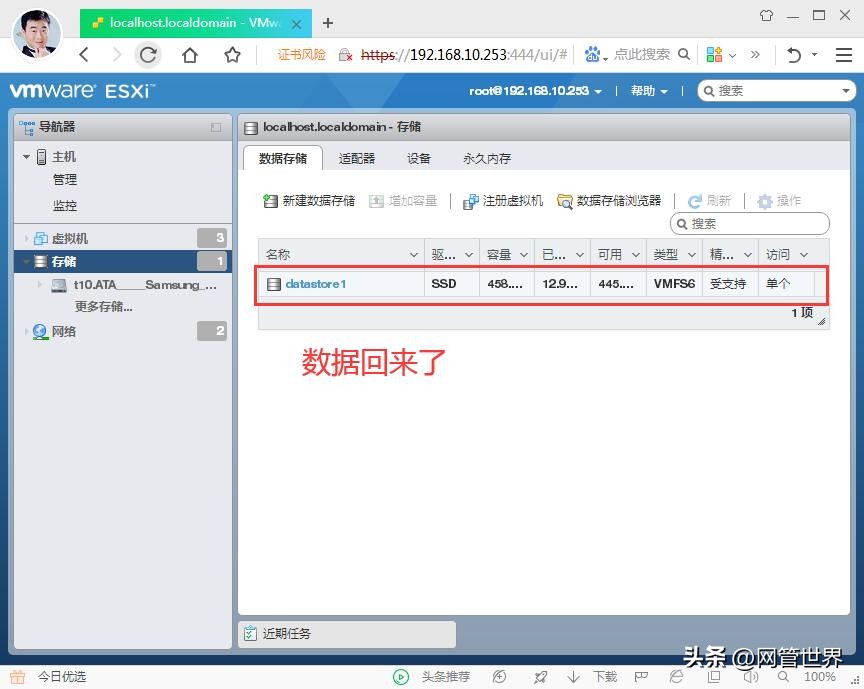864x689 pixels.
Task: Click inside the 搜索 search field
Action: pyautogui.click(x=752, y=222)
